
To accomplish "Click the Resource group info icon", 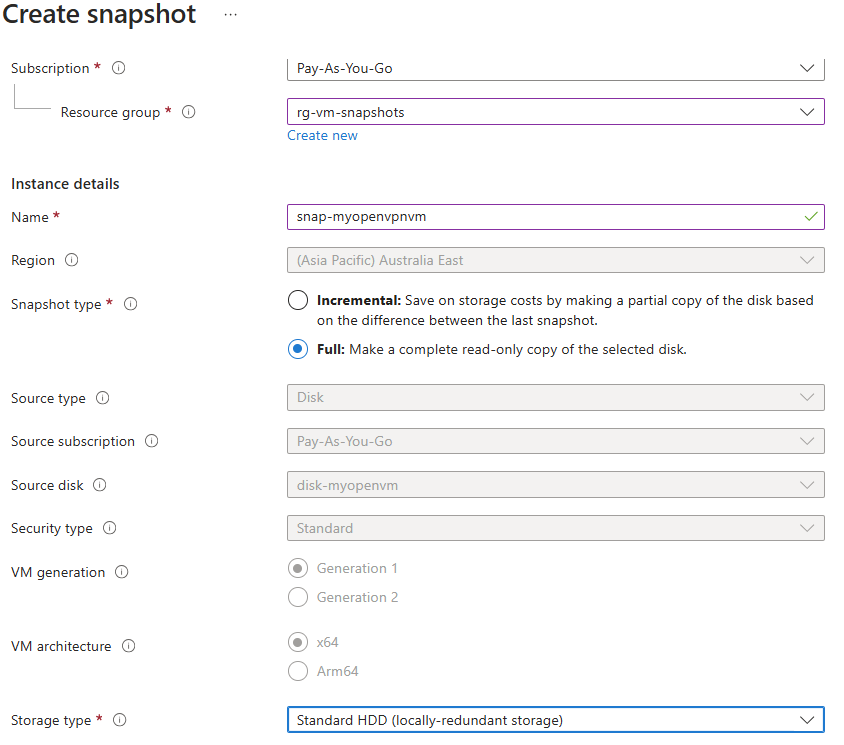I will click(189, 112).
